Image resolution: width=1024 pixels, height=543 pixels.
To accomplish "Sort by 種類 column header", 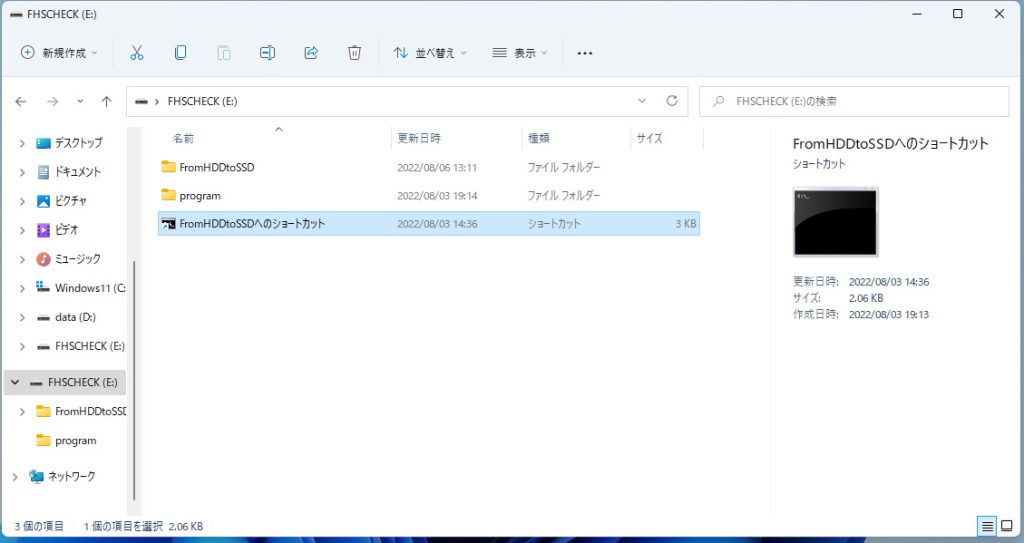I will pyautogui.click(x=539, y=139).
